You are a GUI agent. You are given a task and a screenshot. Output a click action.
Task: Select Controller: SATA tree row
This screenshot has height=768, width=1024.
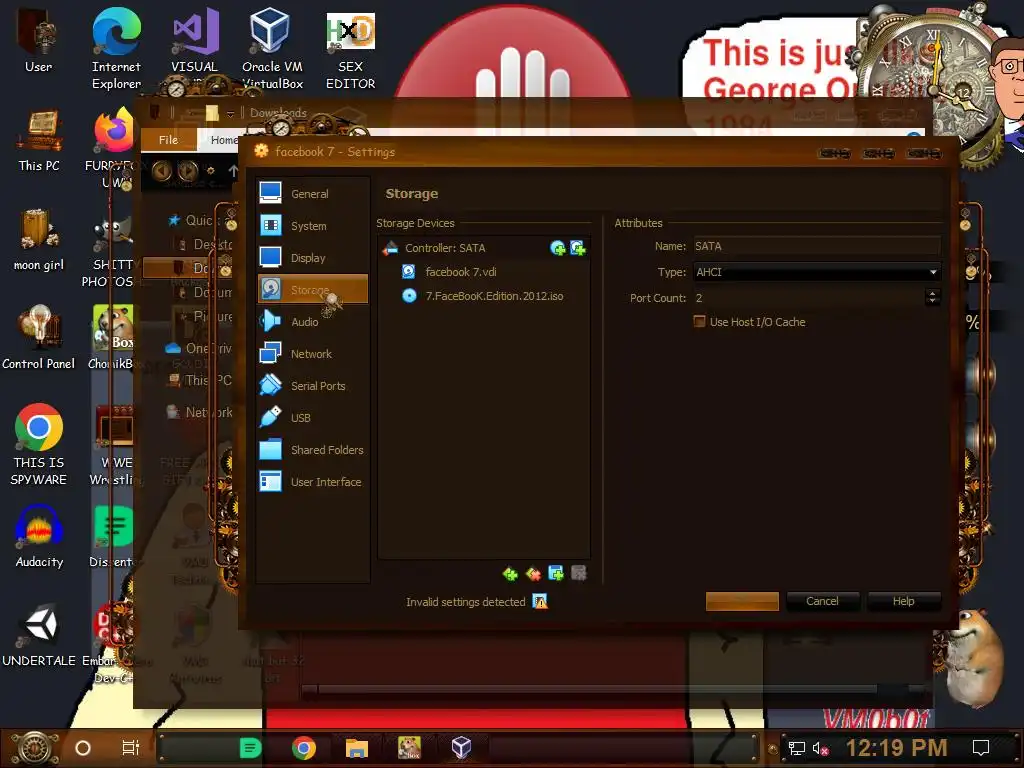click(x=484, y=248)
